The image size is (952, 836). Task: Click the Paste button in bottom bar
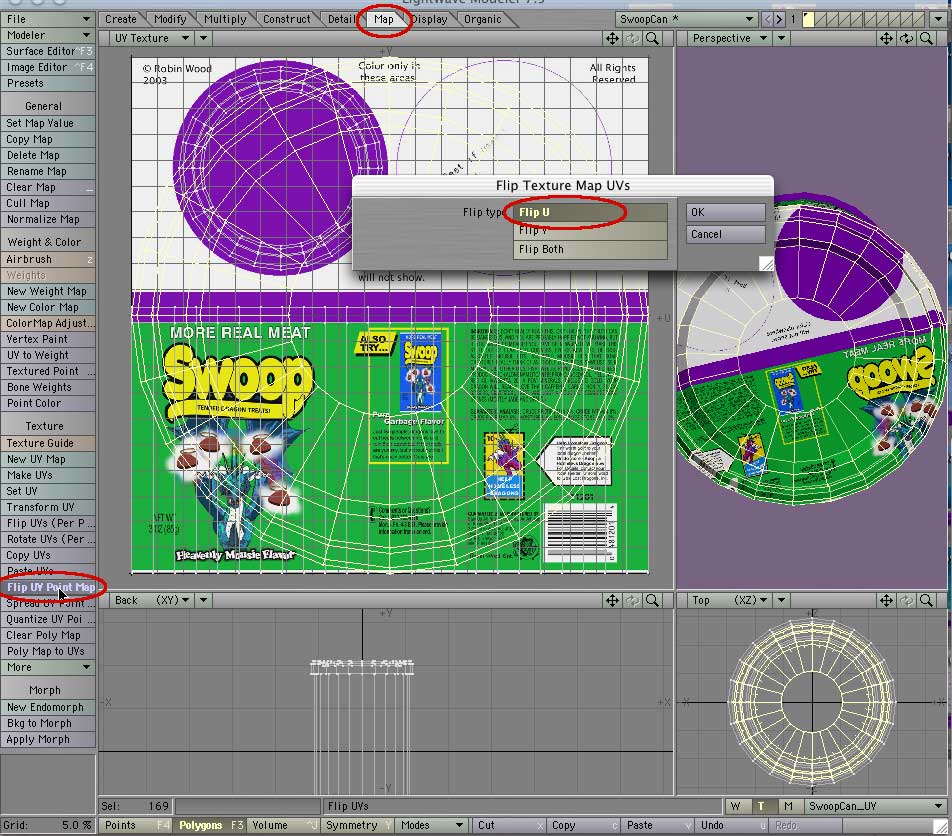coord(658,825)
